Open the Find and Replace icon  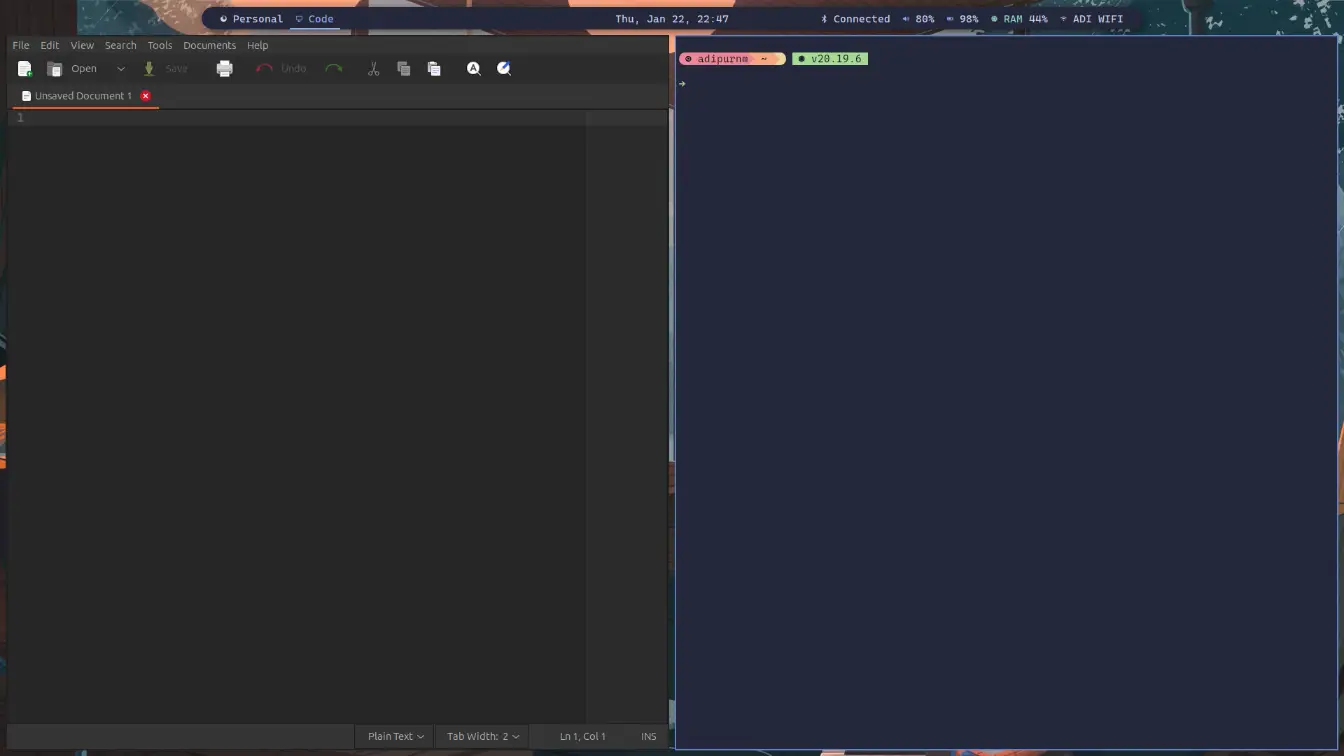[x=504, y=68]
